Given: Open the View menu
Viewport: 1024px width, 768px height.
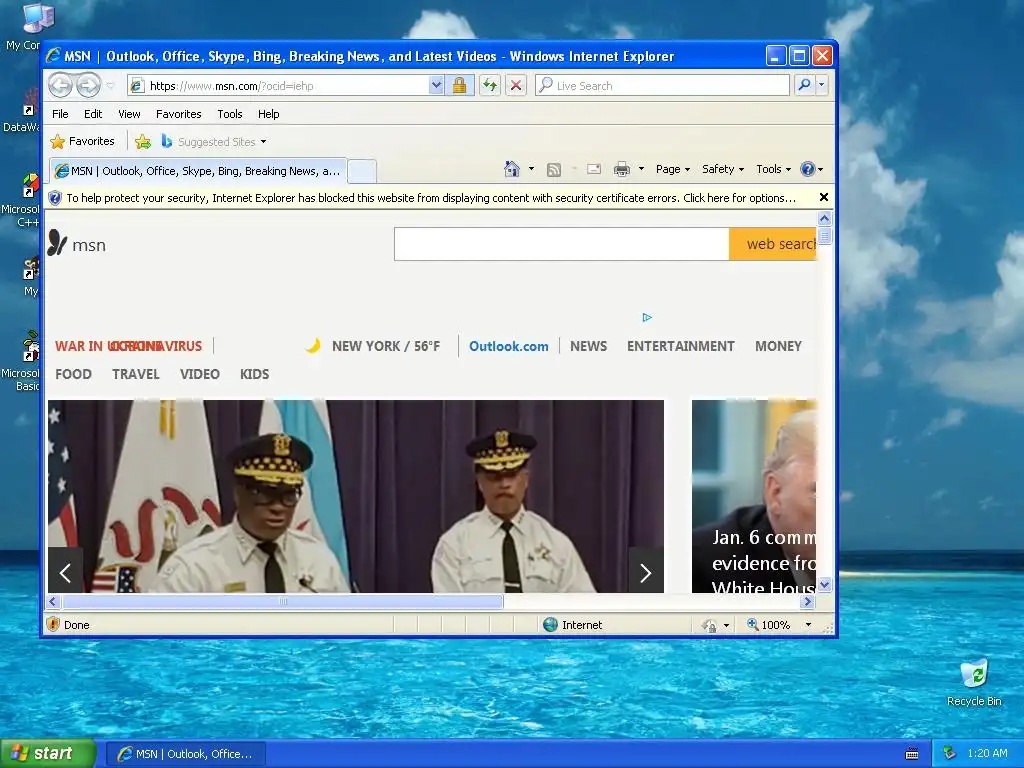Looking at the screenshot, I should [129, 114].
